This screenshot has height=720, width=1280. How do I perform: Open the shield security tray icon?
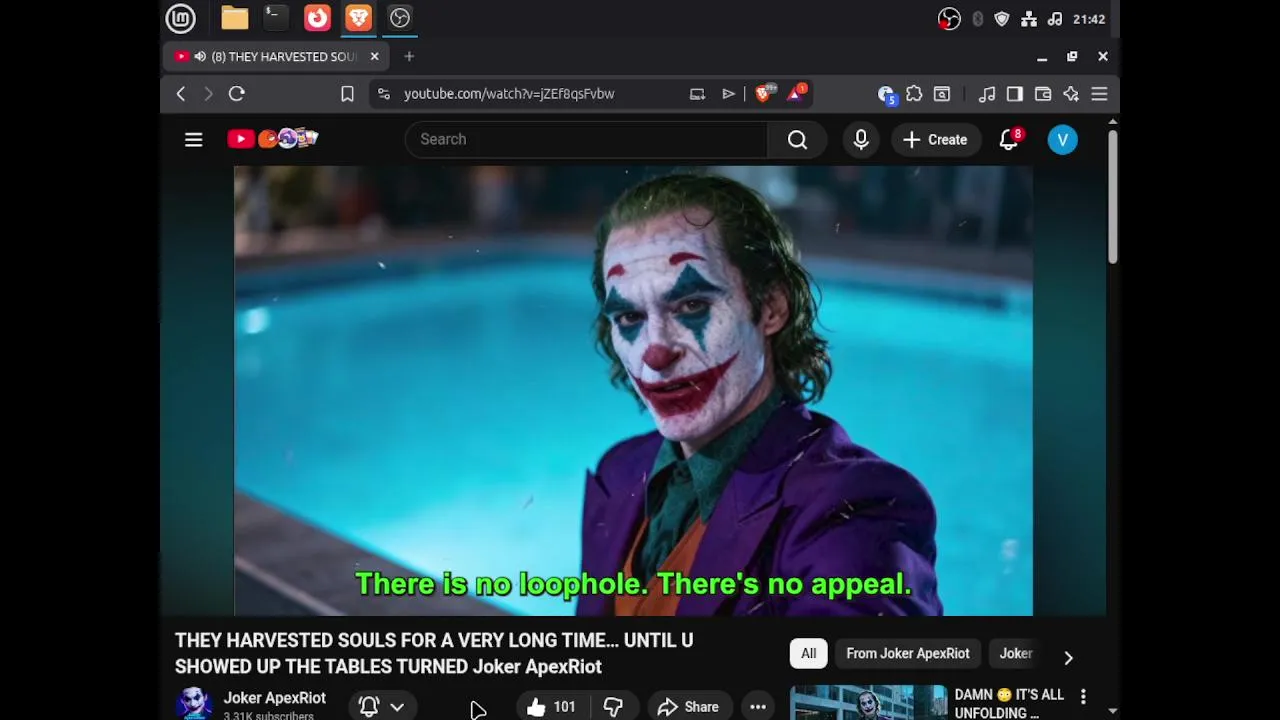pos(1002,19)
